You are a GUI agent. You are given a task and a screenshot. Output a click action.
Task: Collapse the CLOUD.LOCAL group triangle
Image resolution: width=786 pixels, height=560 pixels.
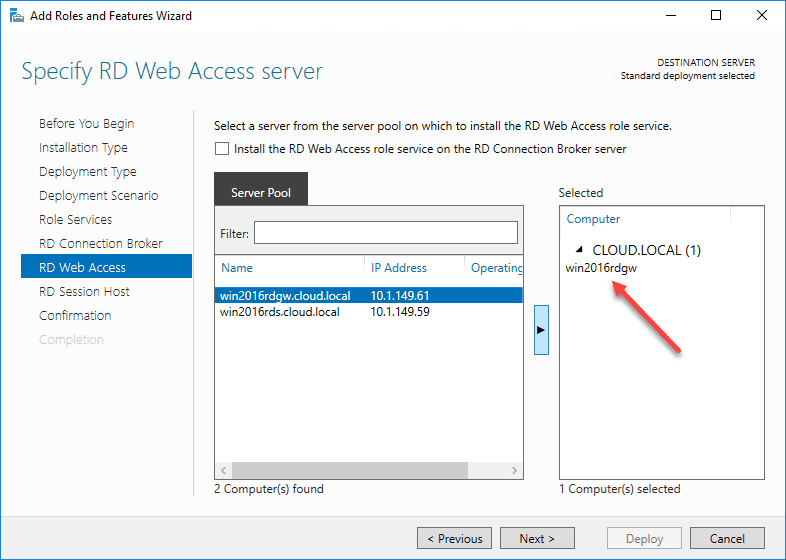click(x=579, y=251)
